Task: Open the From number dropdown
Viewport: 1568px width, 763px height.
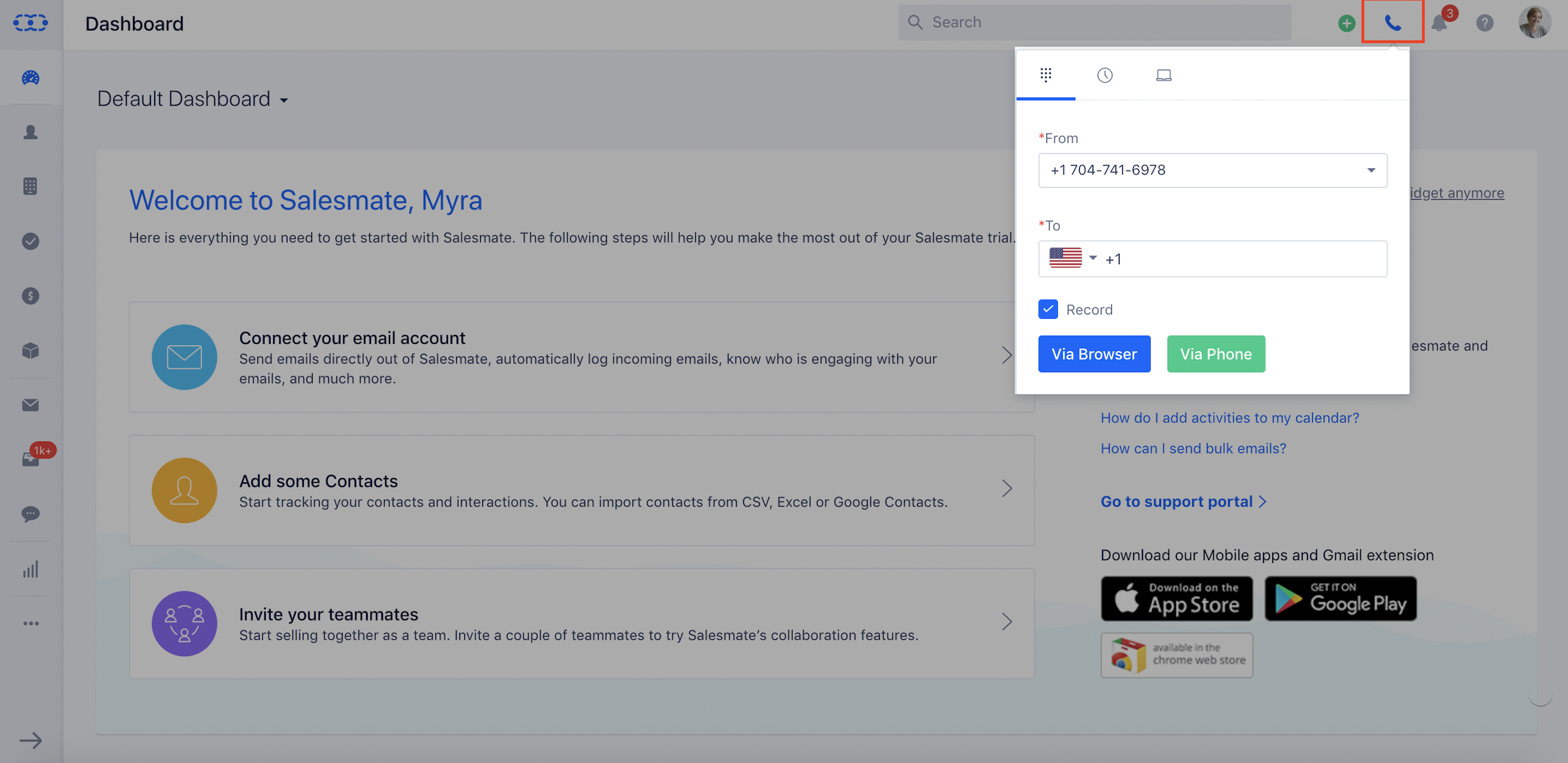Action: [x=1213, y=171]
